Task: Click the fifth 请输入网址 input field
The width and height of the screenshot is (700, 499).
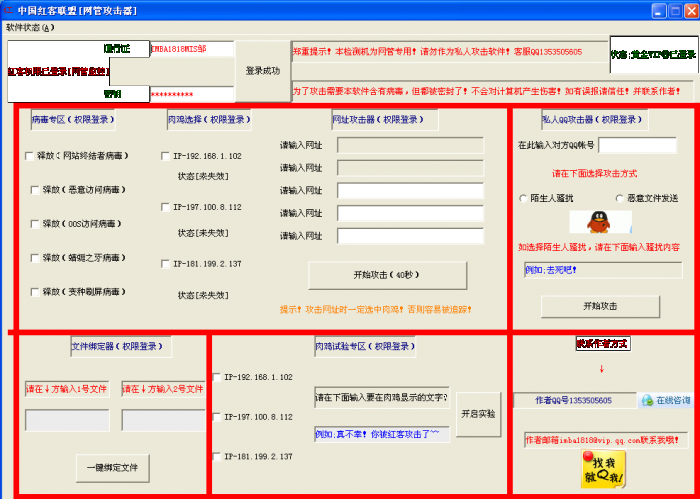Action: tap(410, 236)
